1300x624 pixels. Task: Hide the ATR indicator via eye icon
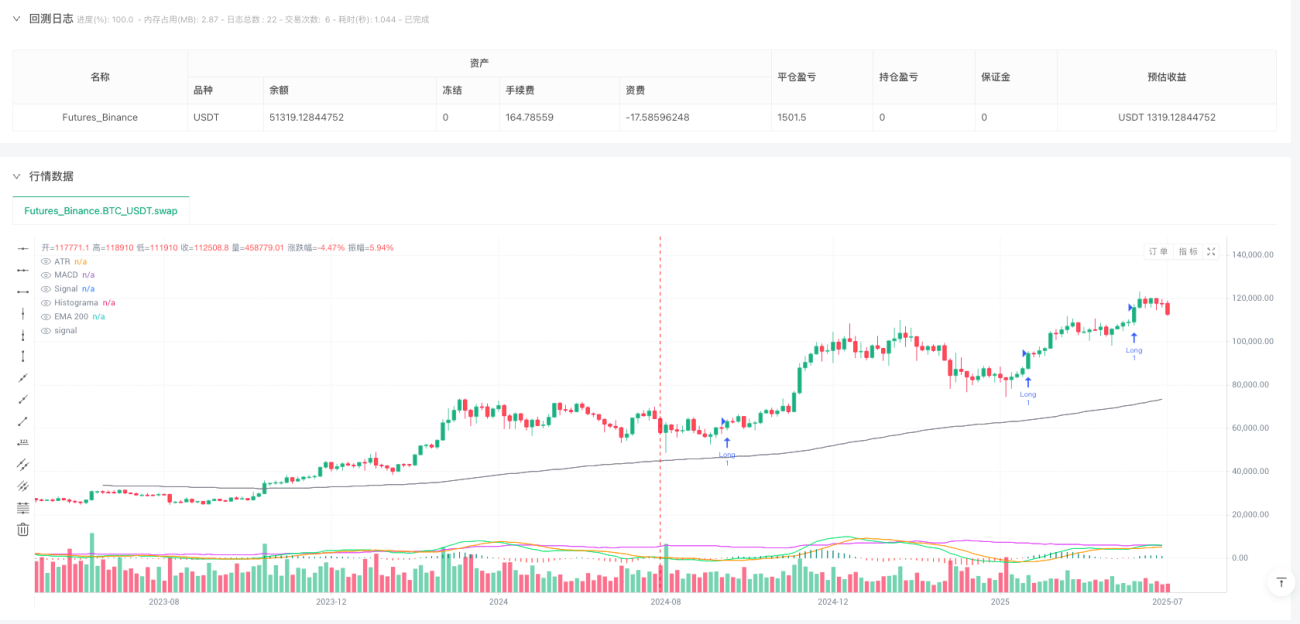45,261
